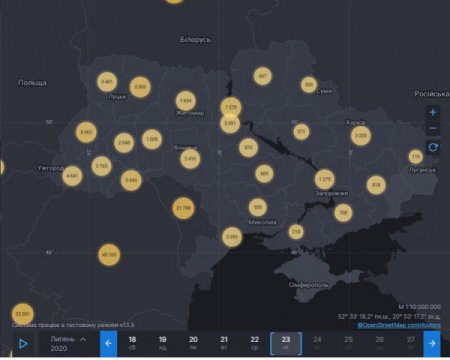Click the 7 279 cluster marker near Kyiv
This screenshot has height=360, width=450.
231,107
